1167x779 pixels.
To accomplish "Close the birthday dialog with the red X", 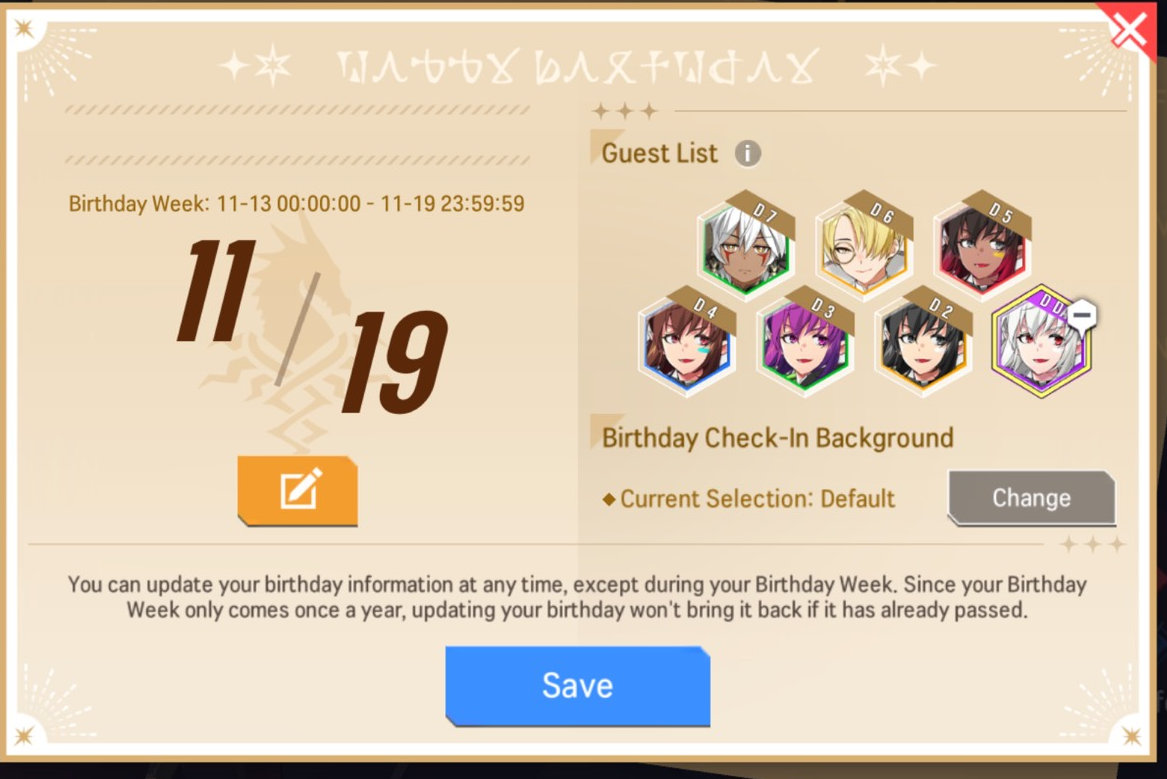I will [1129, 31].
